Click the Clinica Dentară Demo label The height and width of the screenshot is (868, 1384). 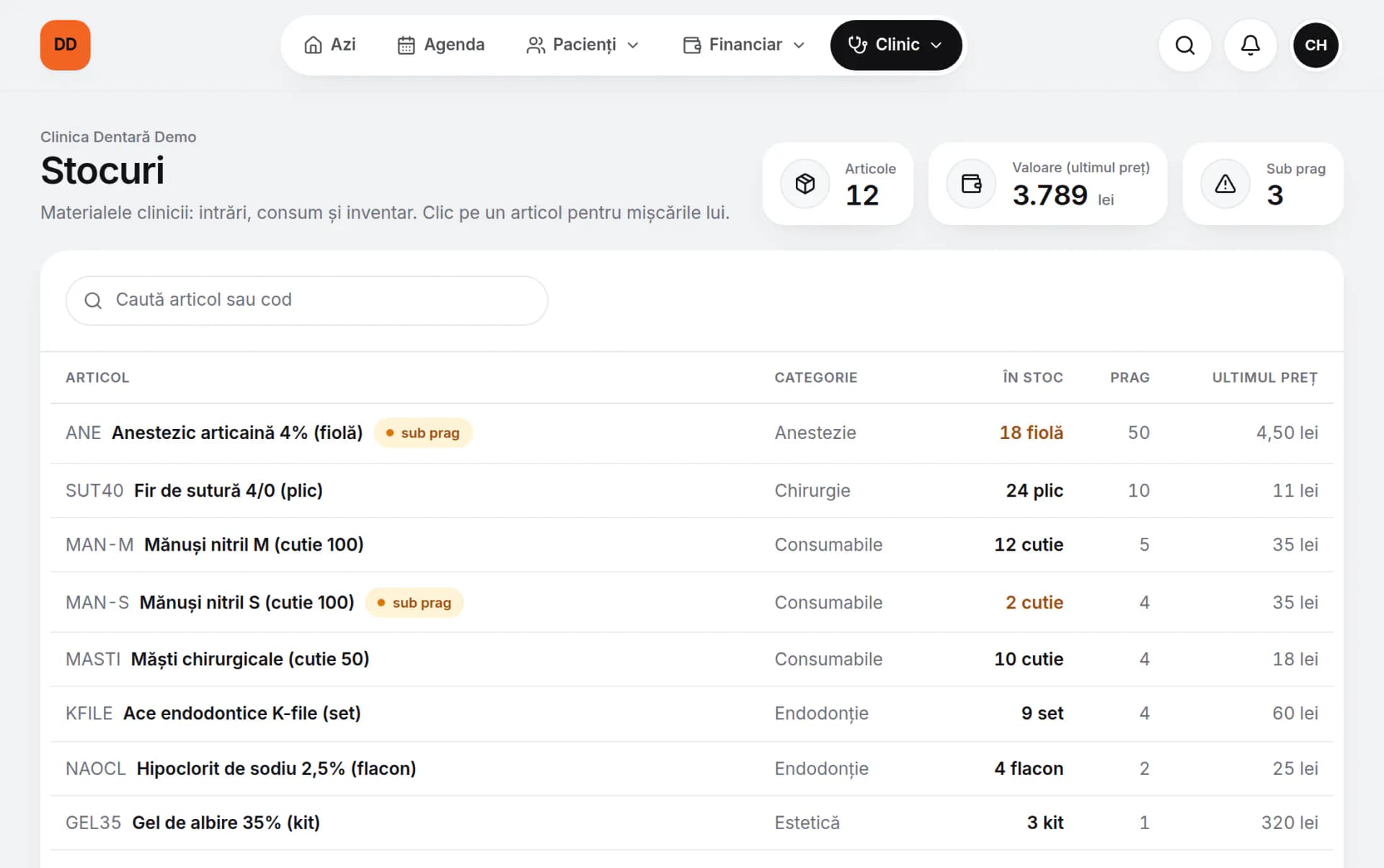pos(118,137)
